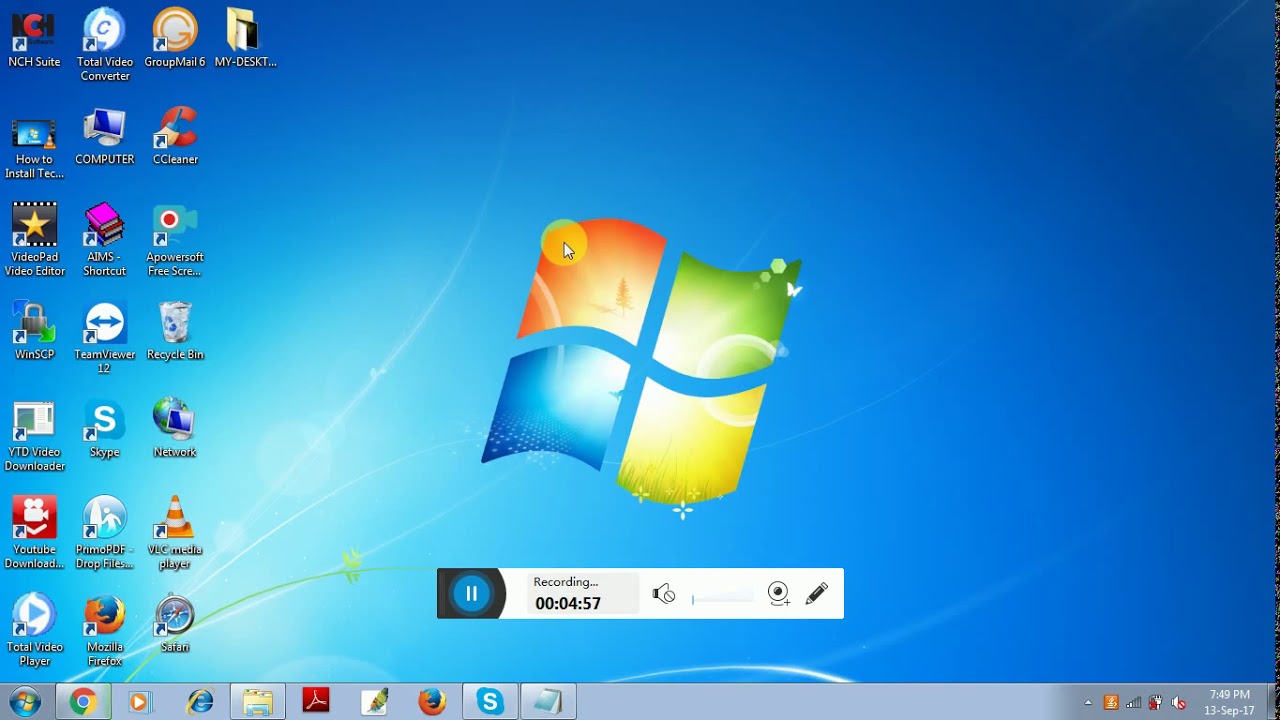1280x720 pixels.
Task: Adjust the recorder volume slider
Action: (x=722, y=597)
